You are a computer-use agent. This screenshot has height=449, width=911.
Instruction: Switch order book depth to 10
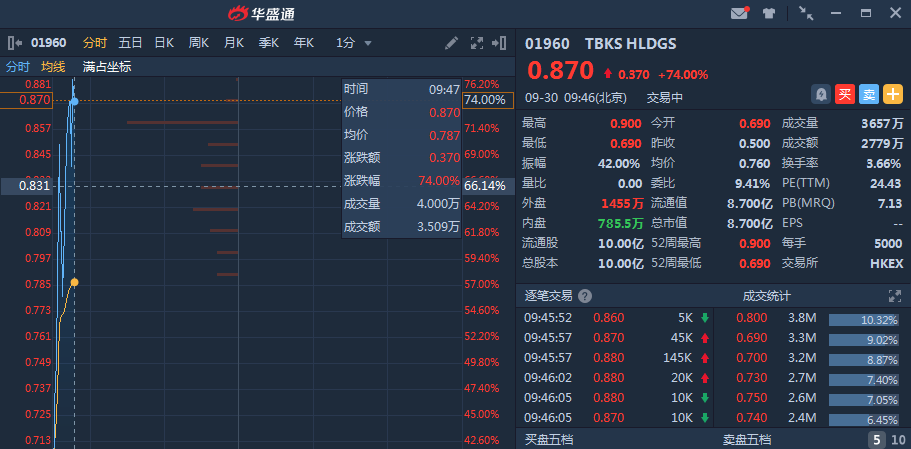[898, 440]
